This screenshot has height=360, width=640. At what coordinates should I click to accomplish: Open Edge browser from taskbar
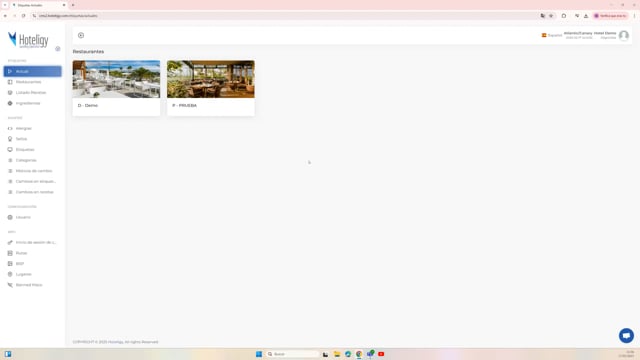pos(348,354)
